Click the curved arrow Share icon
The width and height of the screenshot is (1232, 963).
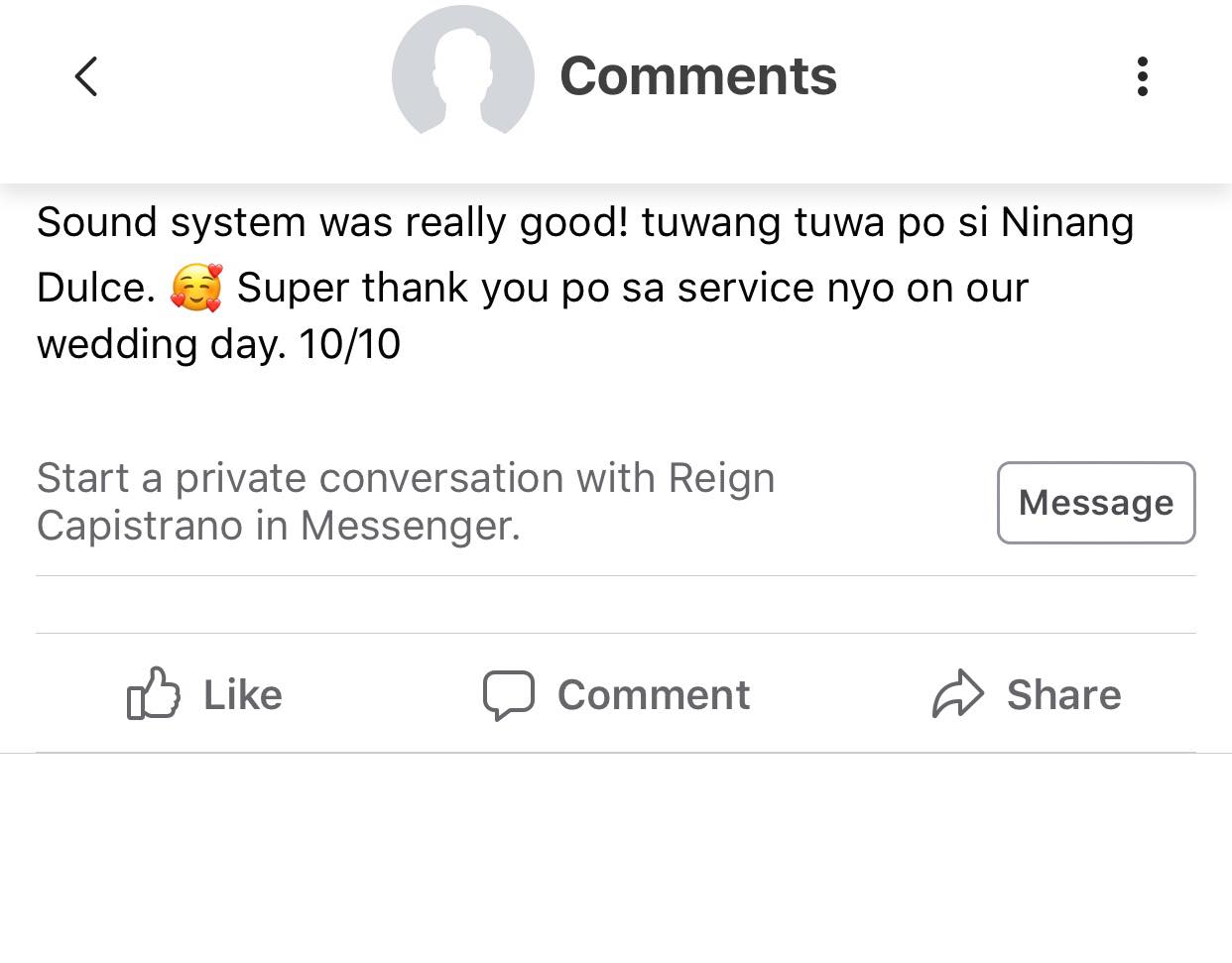[x=957, y=693]
